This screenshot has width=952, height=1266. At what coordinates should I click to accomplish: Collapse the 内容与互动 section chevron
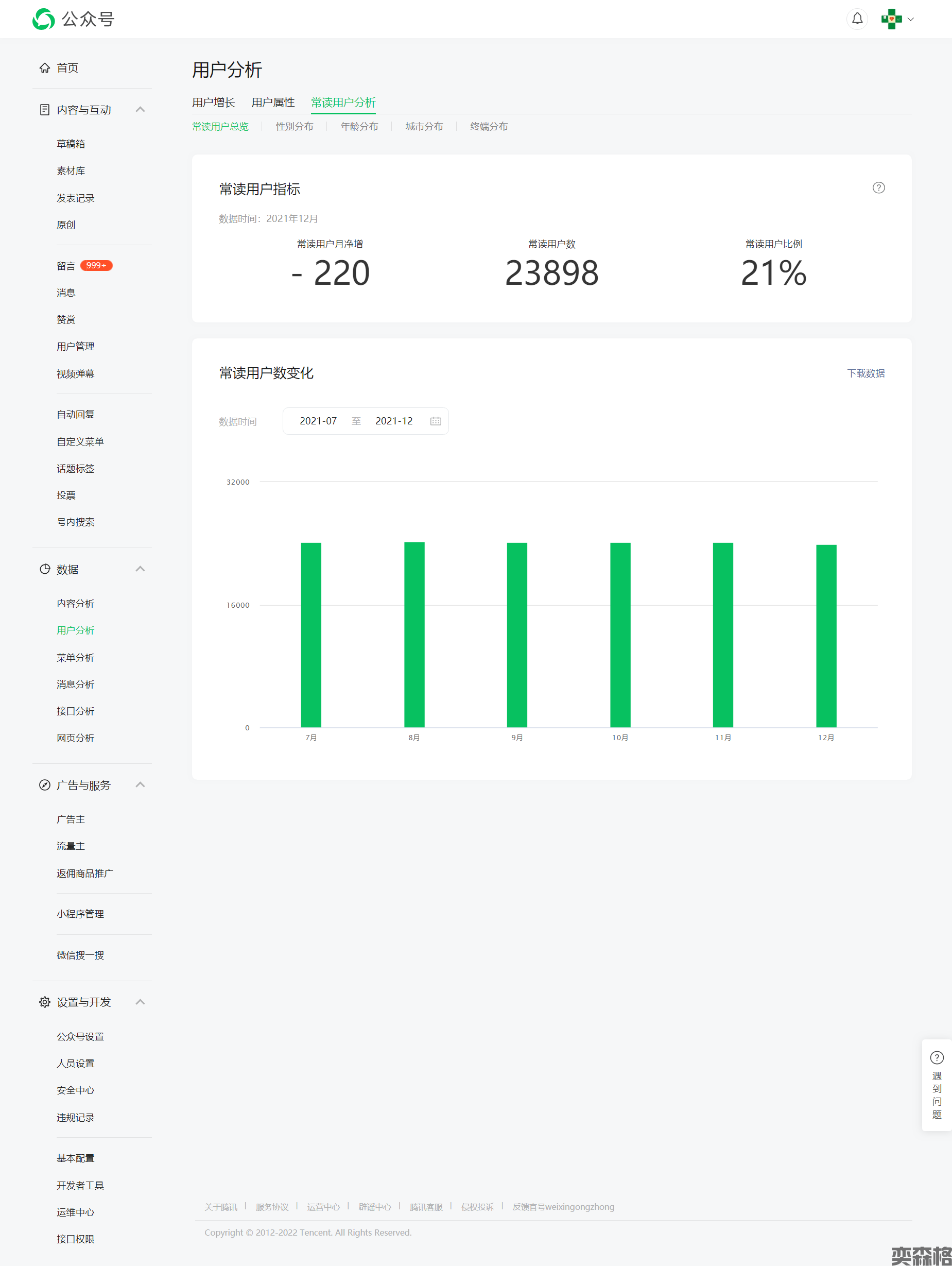140,109
